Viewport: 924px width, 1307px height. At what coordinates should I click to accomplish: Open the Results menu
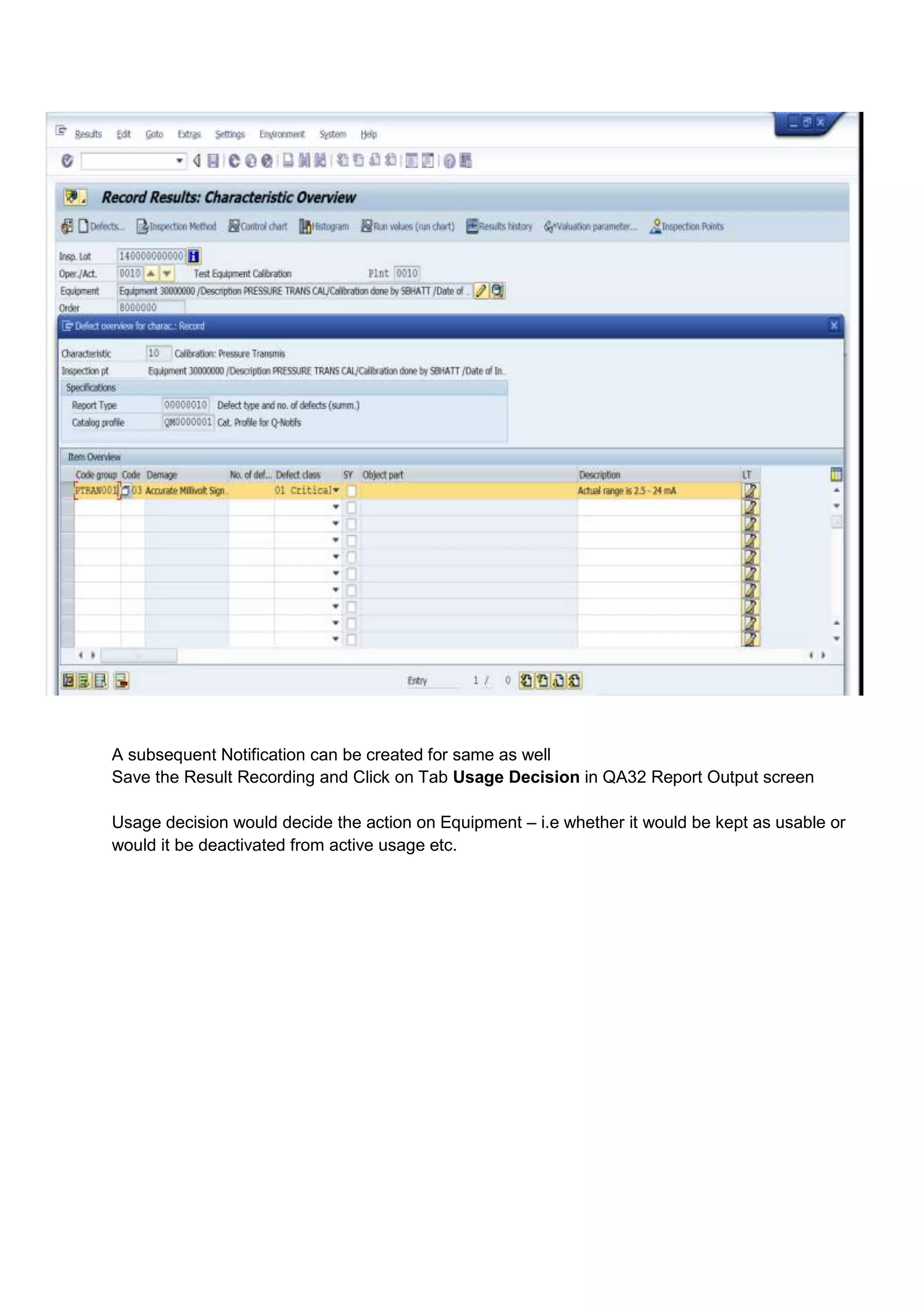click(88, 134)
